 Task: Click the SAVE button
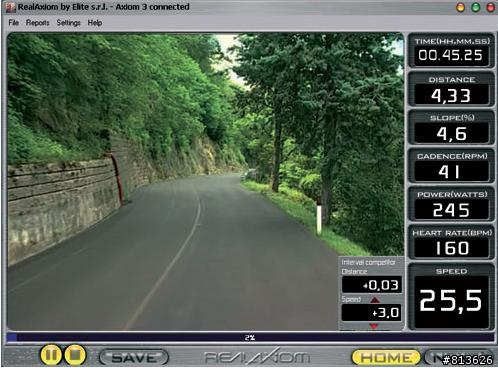(134, 357)
